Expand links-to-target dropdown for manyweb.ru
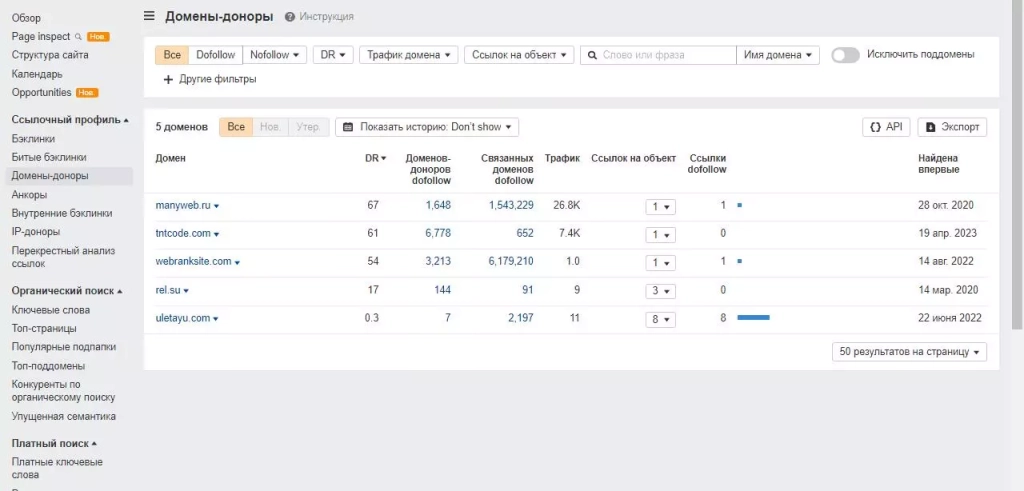The height and width of the screenshot is (491, 1024). [661, 206]
